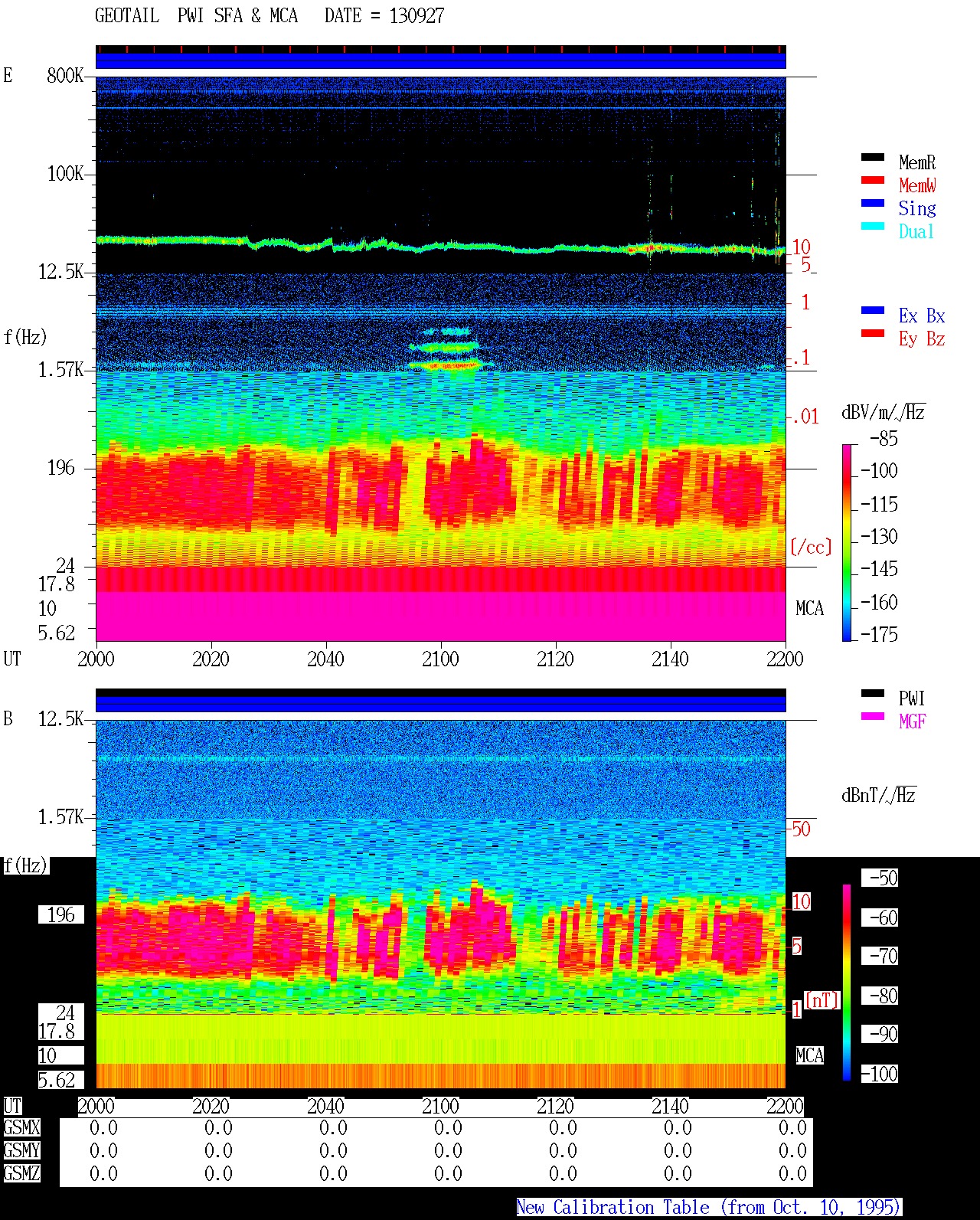The height and width of the screenshot is (1220, 980).
Task: Click the red [nT] unit label
Action: (x=822, y=999)
